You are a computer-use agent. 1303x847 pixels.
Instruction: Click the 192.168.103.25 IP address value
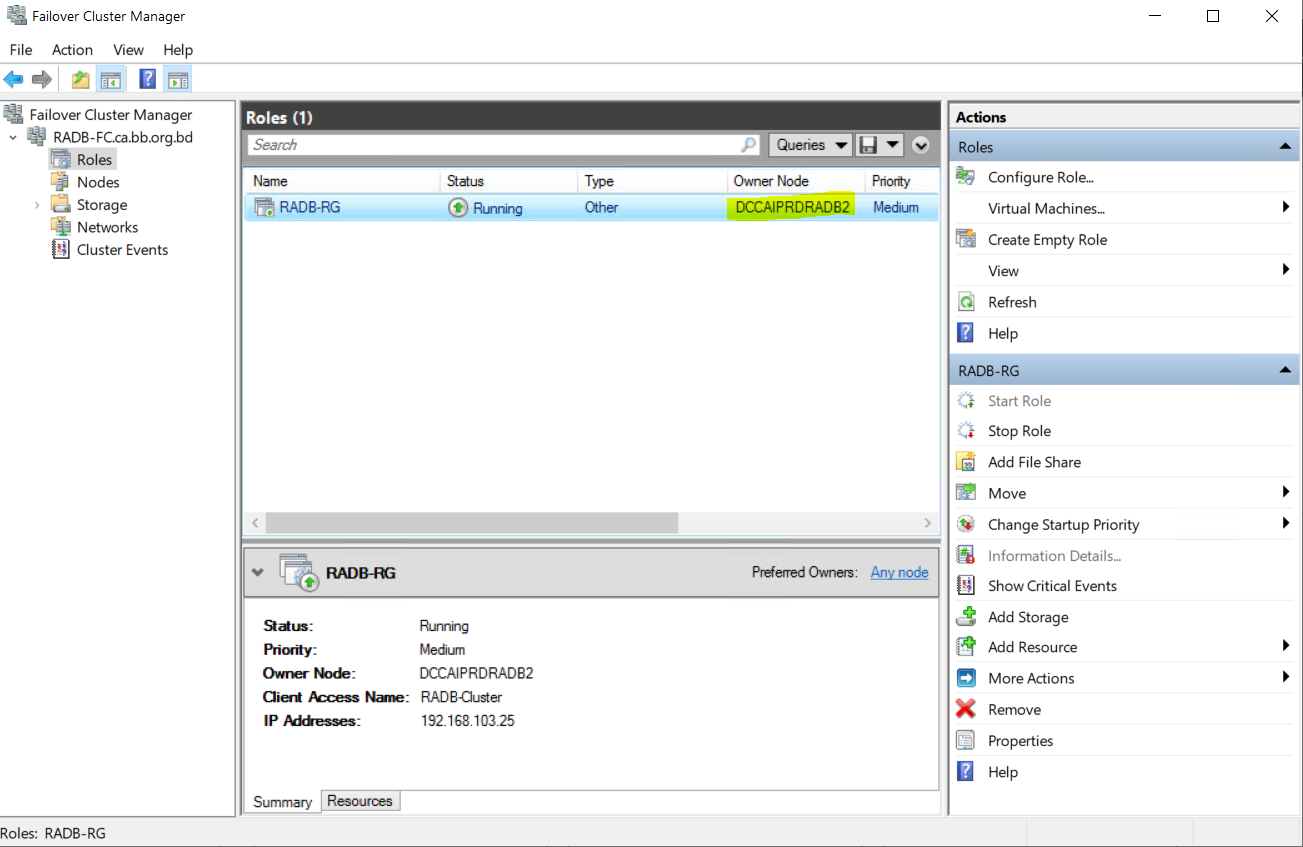pyautogui.click(x=467, y=721)
